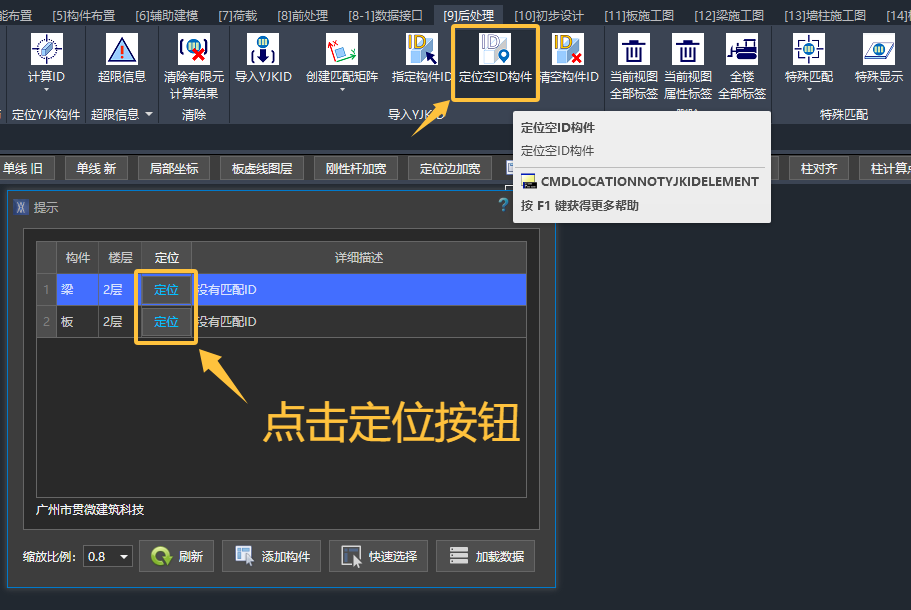Click the 刷新 button
911x610 pixels.
(177, 557)
